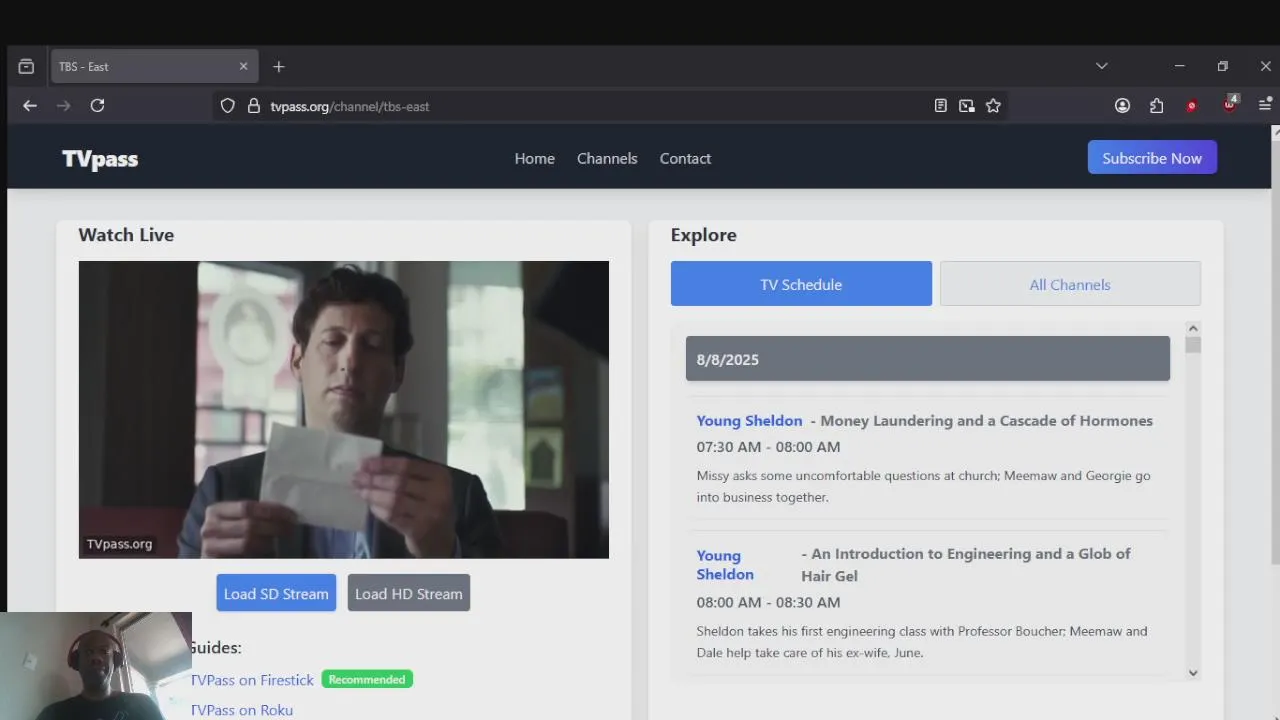Click the Subscribe Now button
This screenshot has width=1280, height=720.
[x=1152, y=158]
